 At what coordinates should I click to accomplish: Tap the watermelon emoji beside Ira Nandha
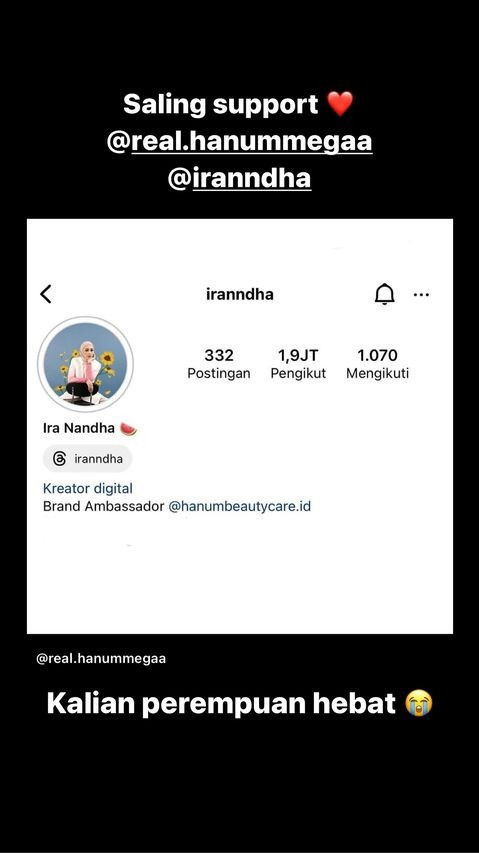(x=128, y=429)
